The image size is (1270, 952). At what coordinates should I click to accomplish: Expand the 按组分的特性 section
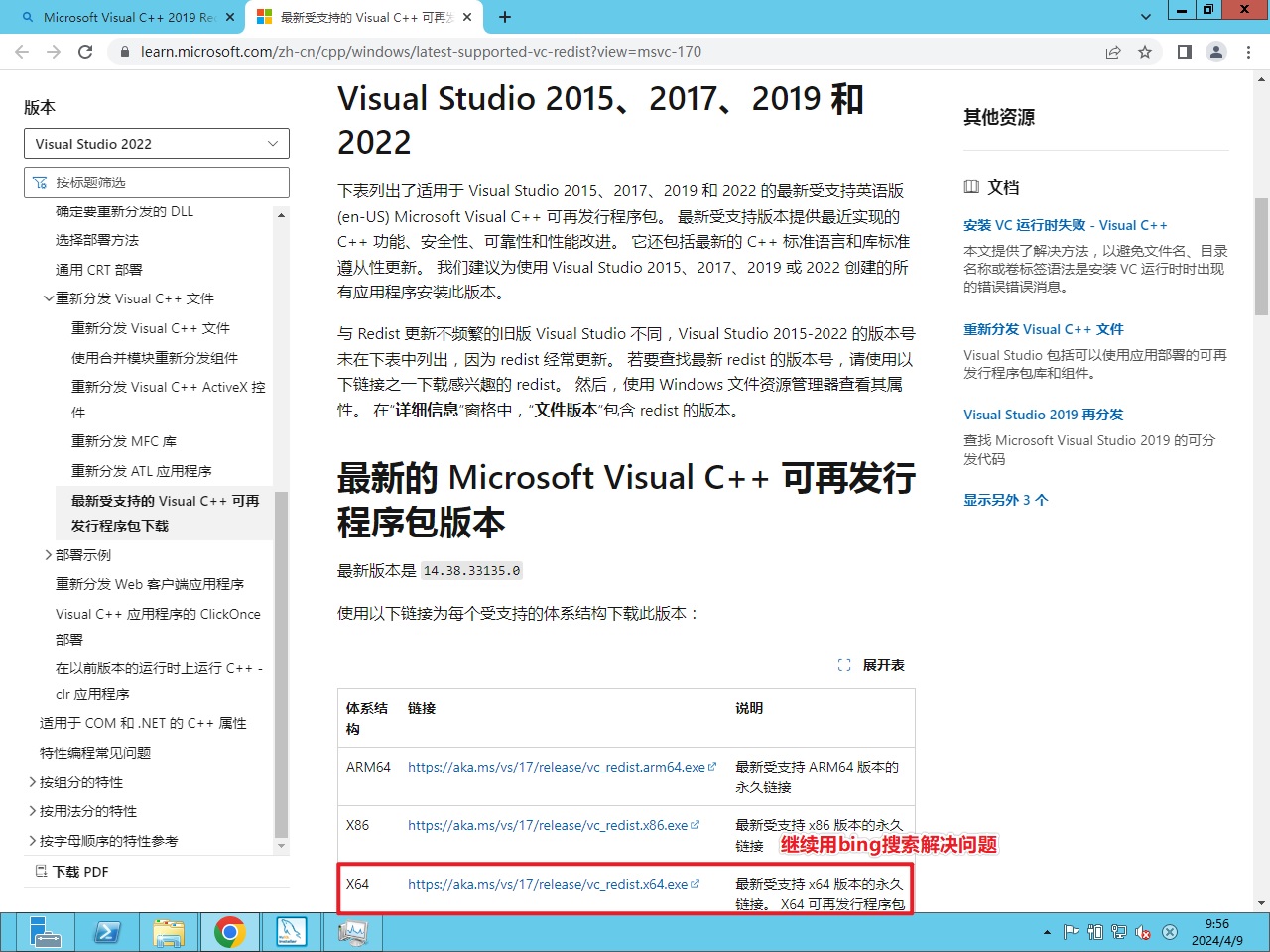(33, 782)
